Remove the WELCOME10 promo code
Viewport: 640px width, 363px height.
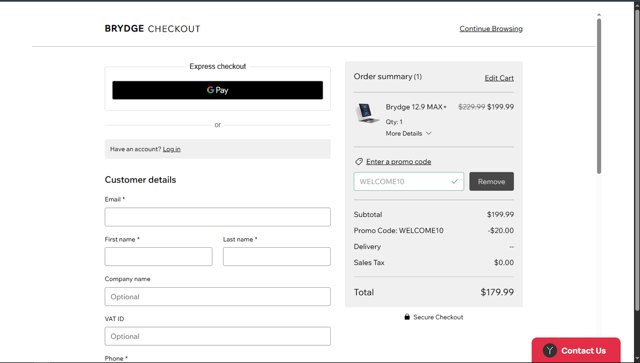pos(491,182)
